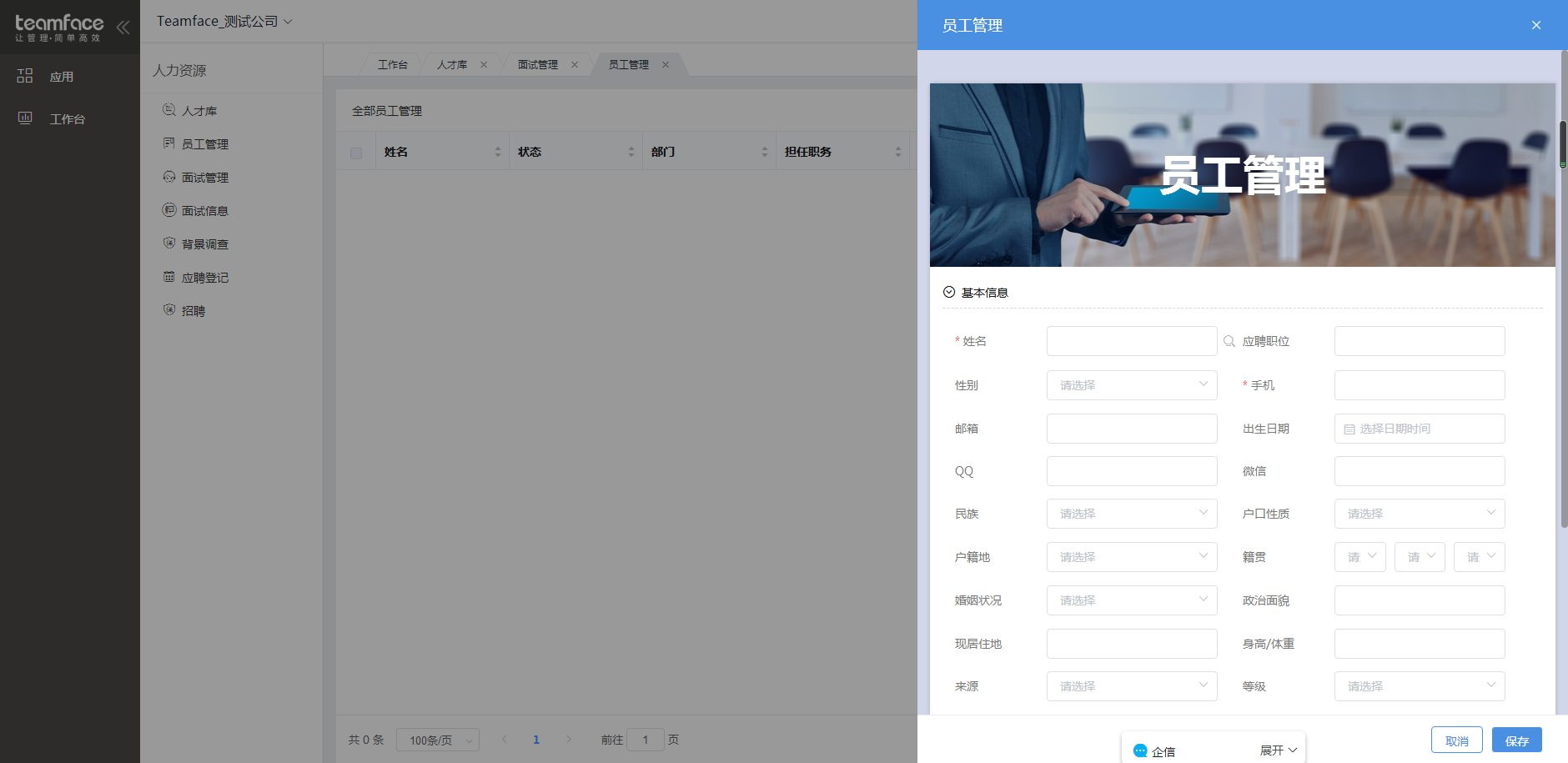Open the second 籍贯 dropdown
The image size is (1568, 763).
(1420, 557)
